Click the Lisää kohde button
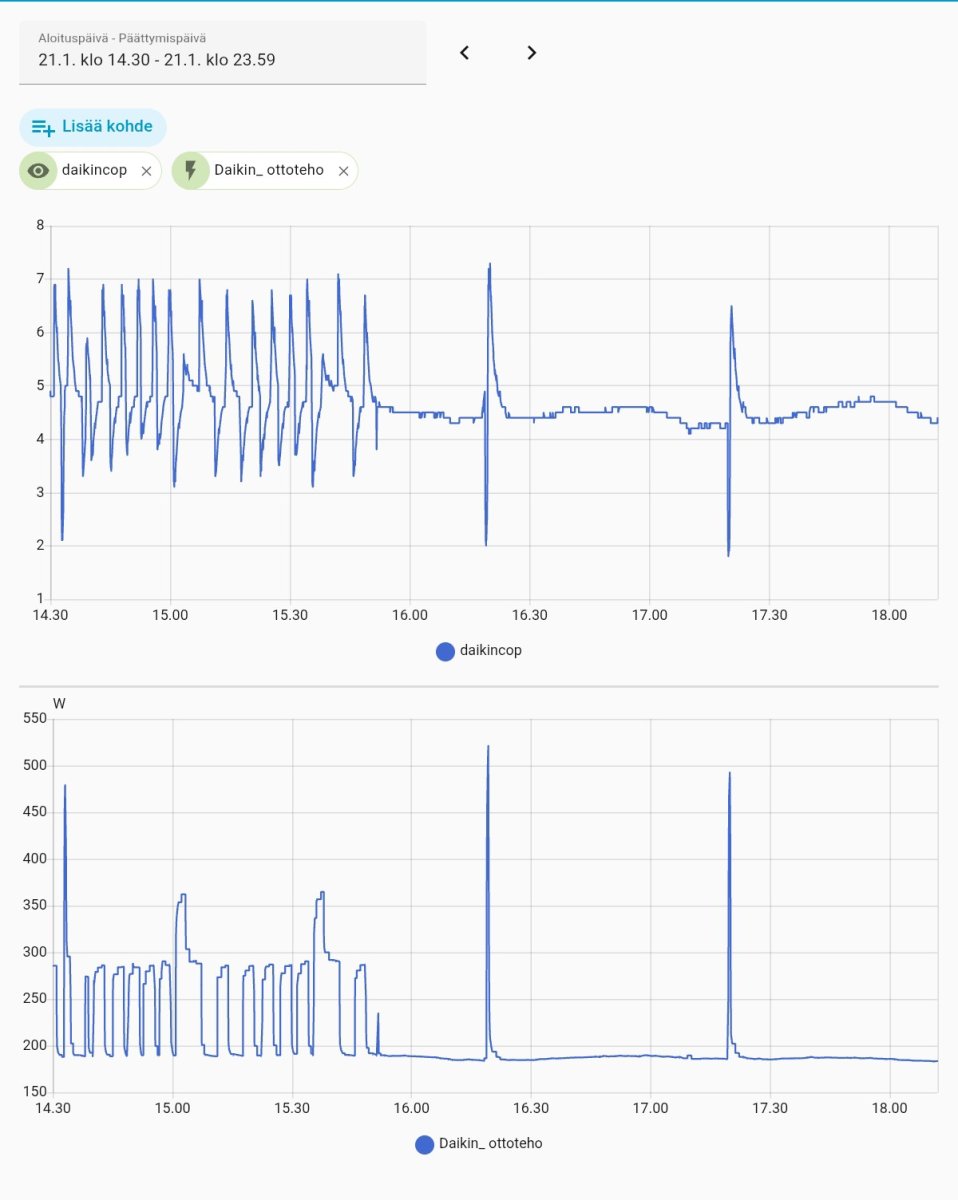 point(93,127)
